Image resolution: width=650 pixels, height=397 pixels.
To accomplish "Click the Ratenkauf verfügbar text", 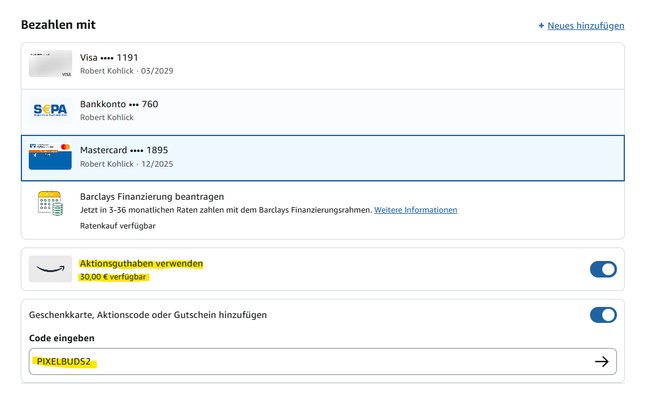I will point(118,226).
